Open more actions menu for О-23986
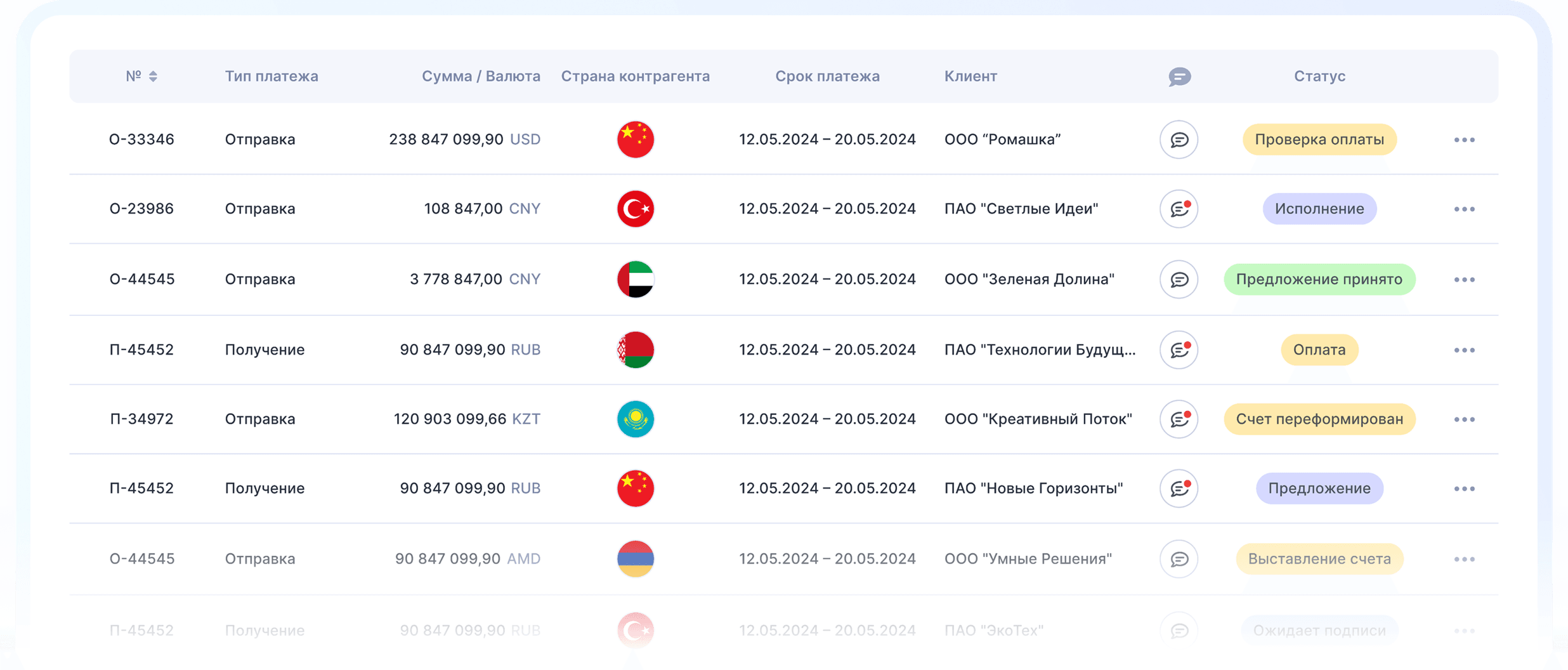This screenshot has width=1568, height=670. tap(1464, 209)
